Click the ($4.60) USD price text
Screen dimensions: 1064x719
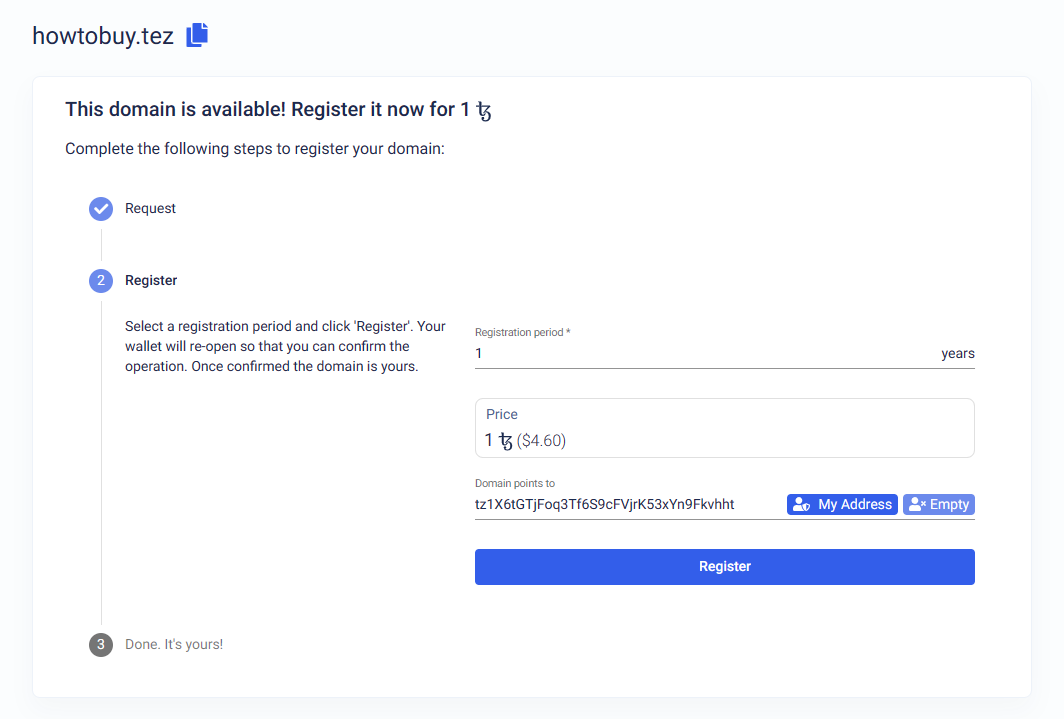541,441
